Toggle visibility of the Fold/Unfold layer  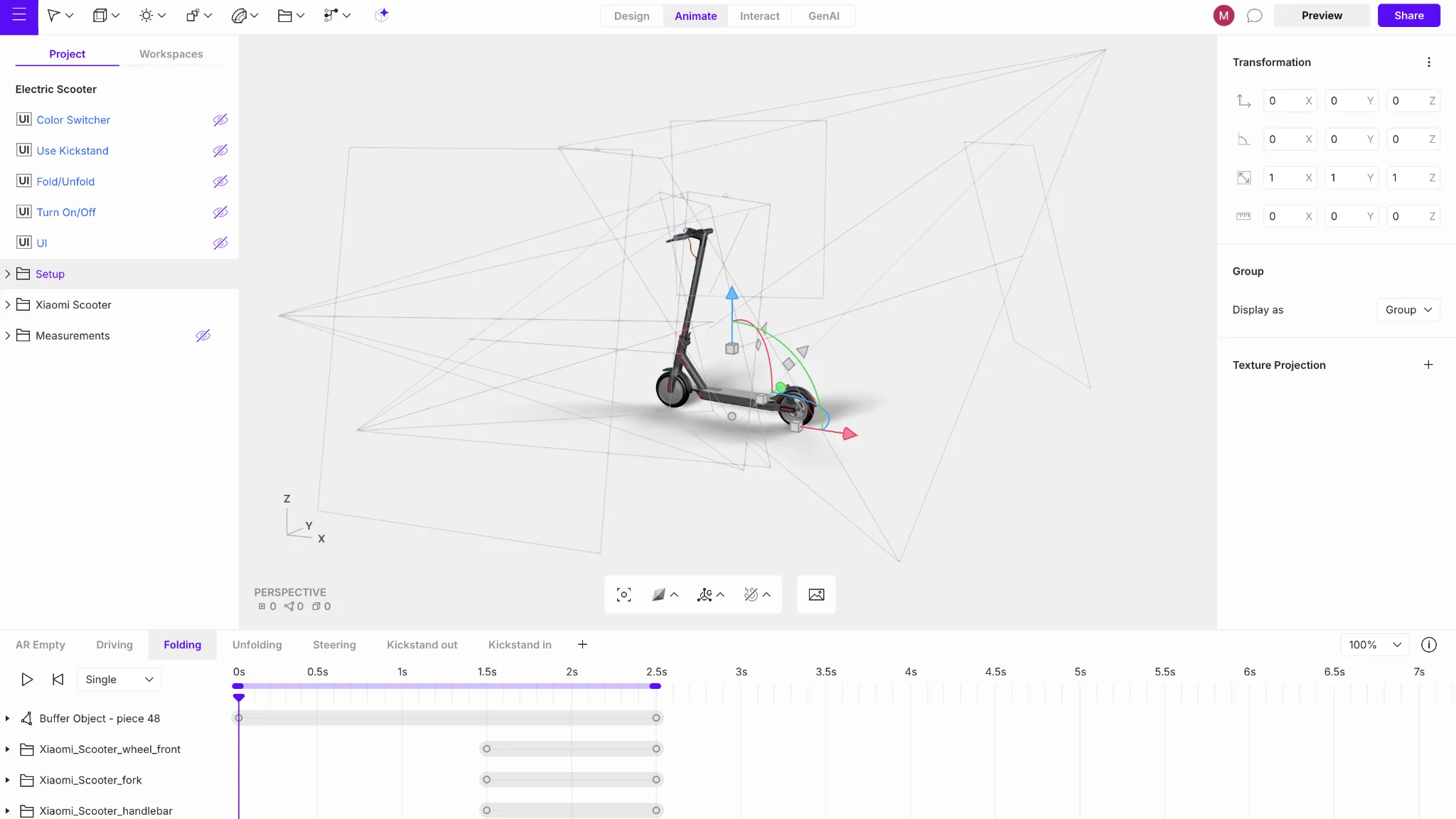point(220,181)
